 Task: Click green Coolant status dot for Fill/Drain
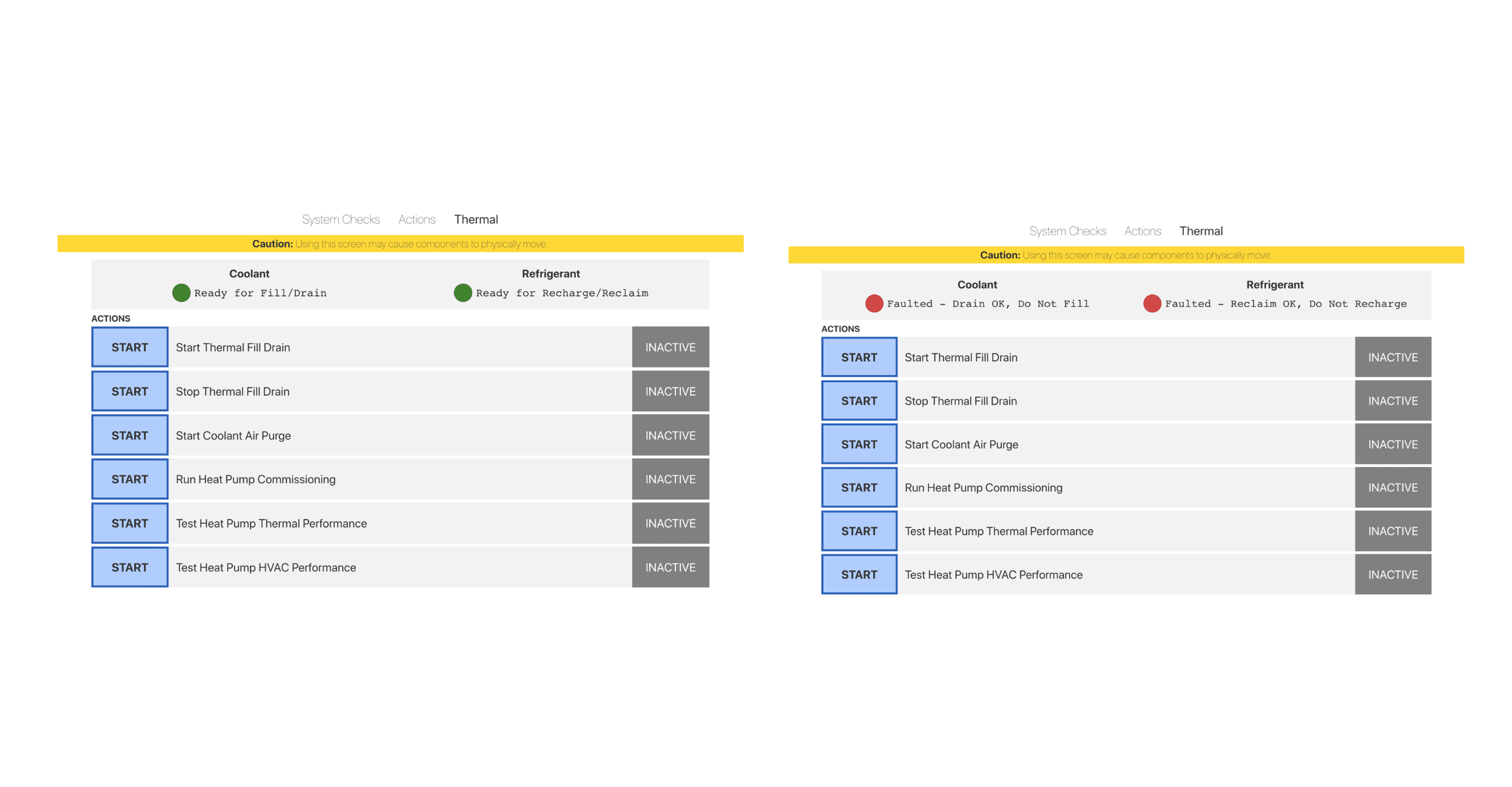coord(181,292)
